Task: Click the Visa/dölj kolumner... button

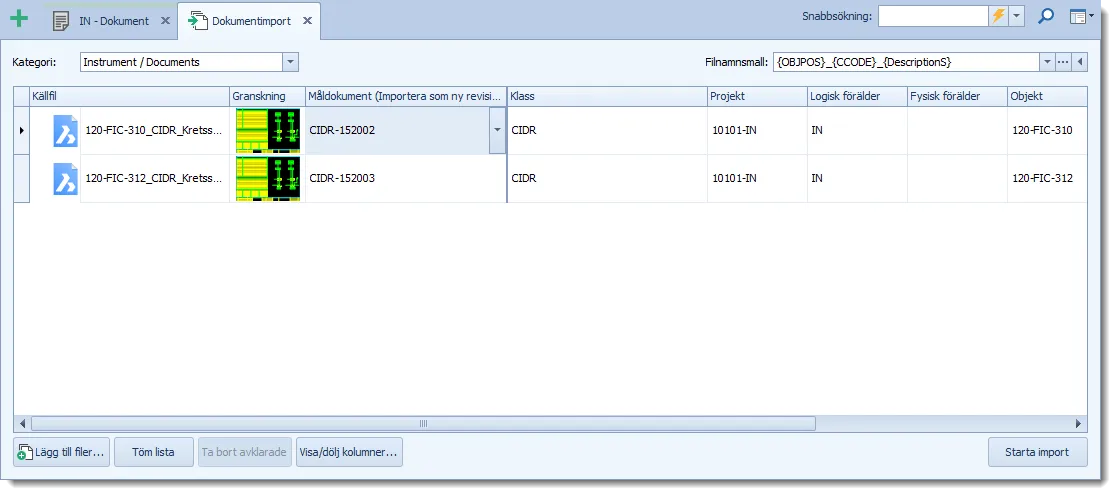Action: 349,452
